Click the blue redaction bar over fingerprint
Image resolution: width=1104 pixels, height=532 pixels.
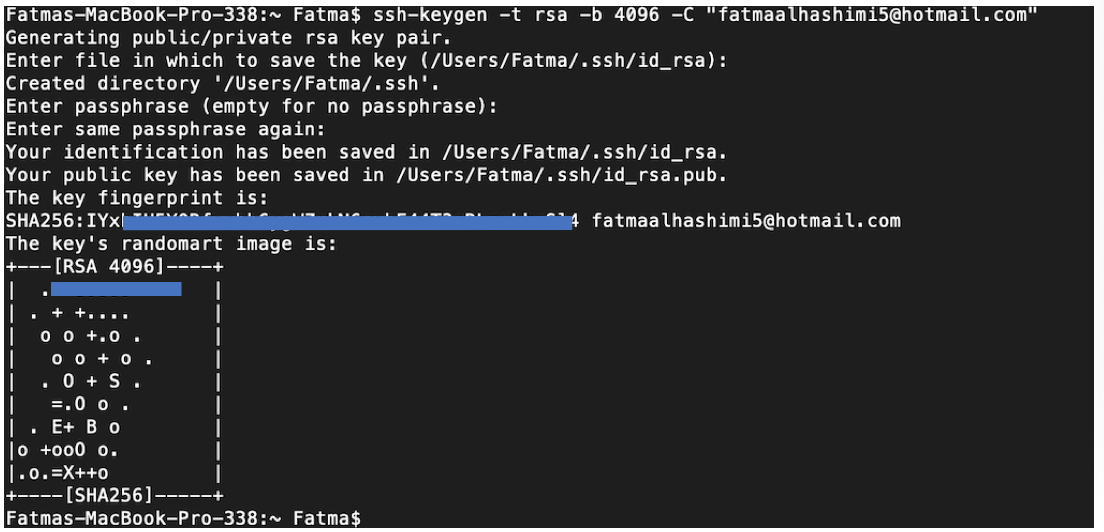[x=347, y=223]
